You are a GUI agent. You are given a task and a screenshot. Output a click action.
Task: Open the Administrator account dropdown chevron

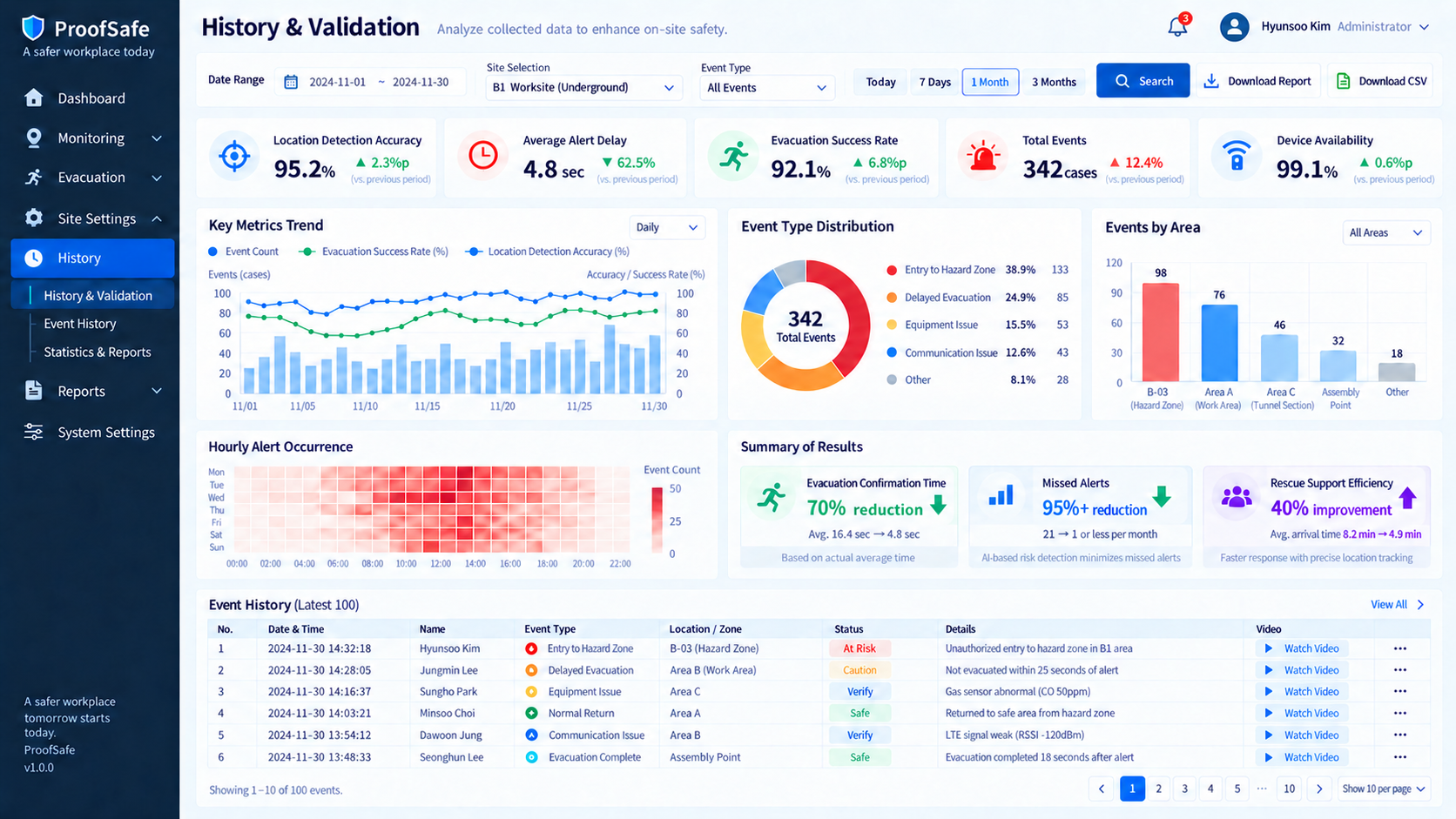pos(1424,27)
